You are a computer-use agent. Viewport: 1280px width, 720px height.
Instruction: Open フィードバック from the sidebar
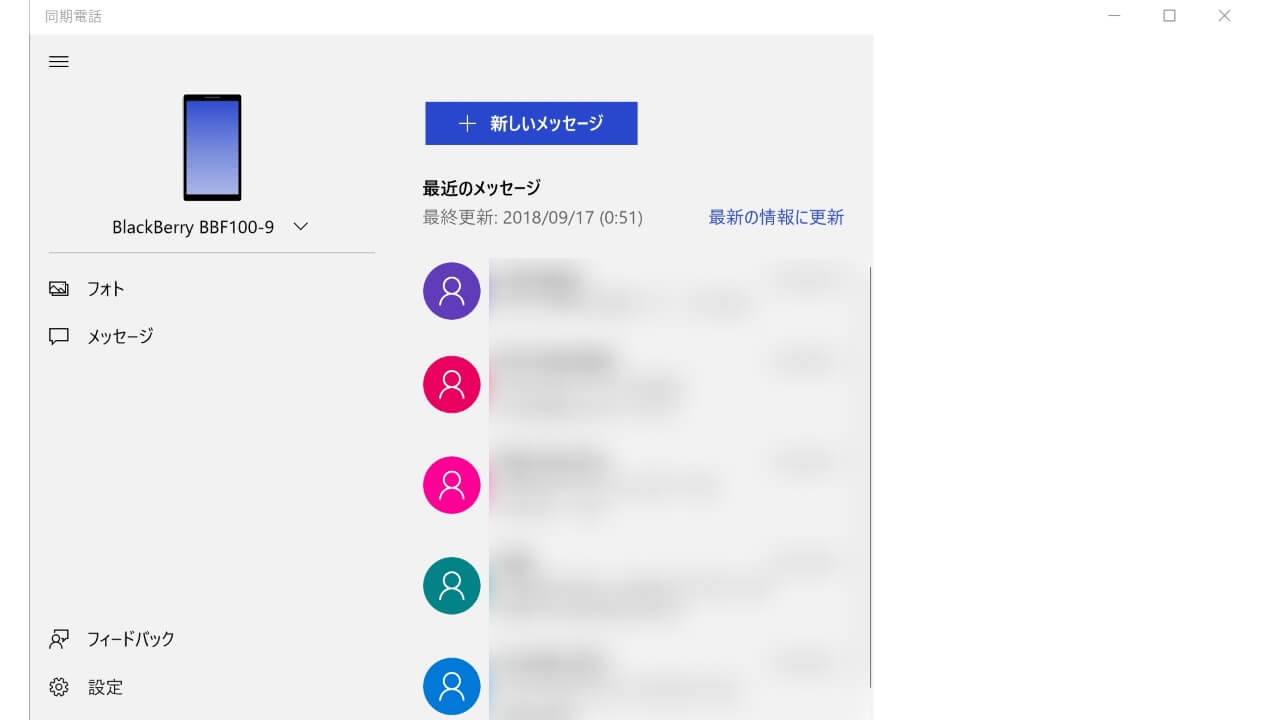click(131, 639)
